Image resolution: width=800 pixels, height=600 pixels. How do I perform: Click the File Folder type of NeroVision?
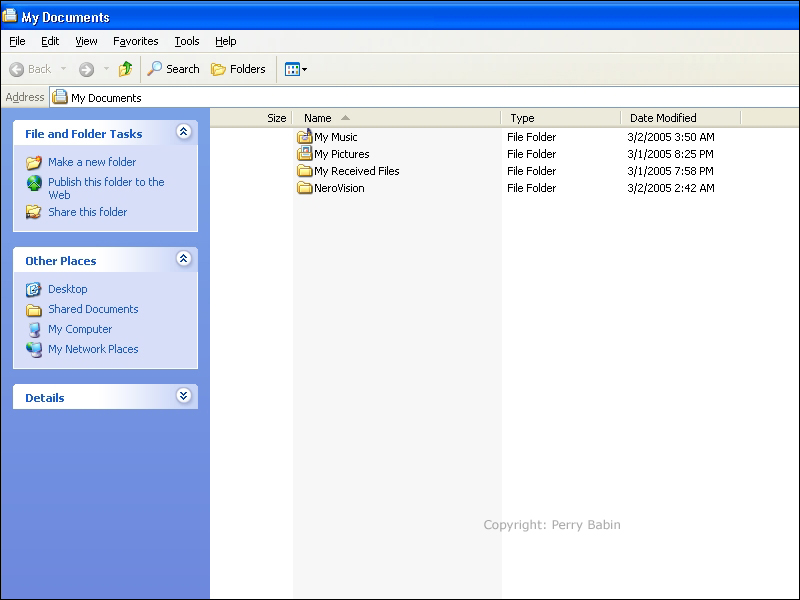(532, 188)
